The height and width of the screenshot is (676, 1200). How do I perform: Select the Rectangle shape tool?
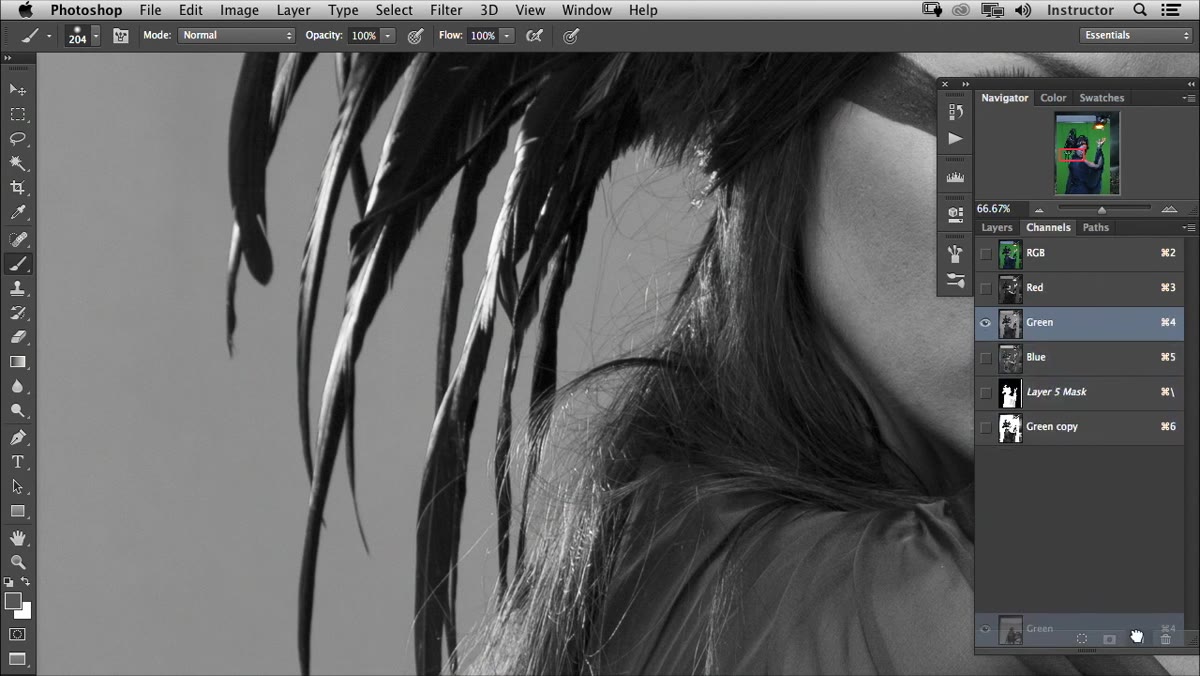tap(18, 511)
